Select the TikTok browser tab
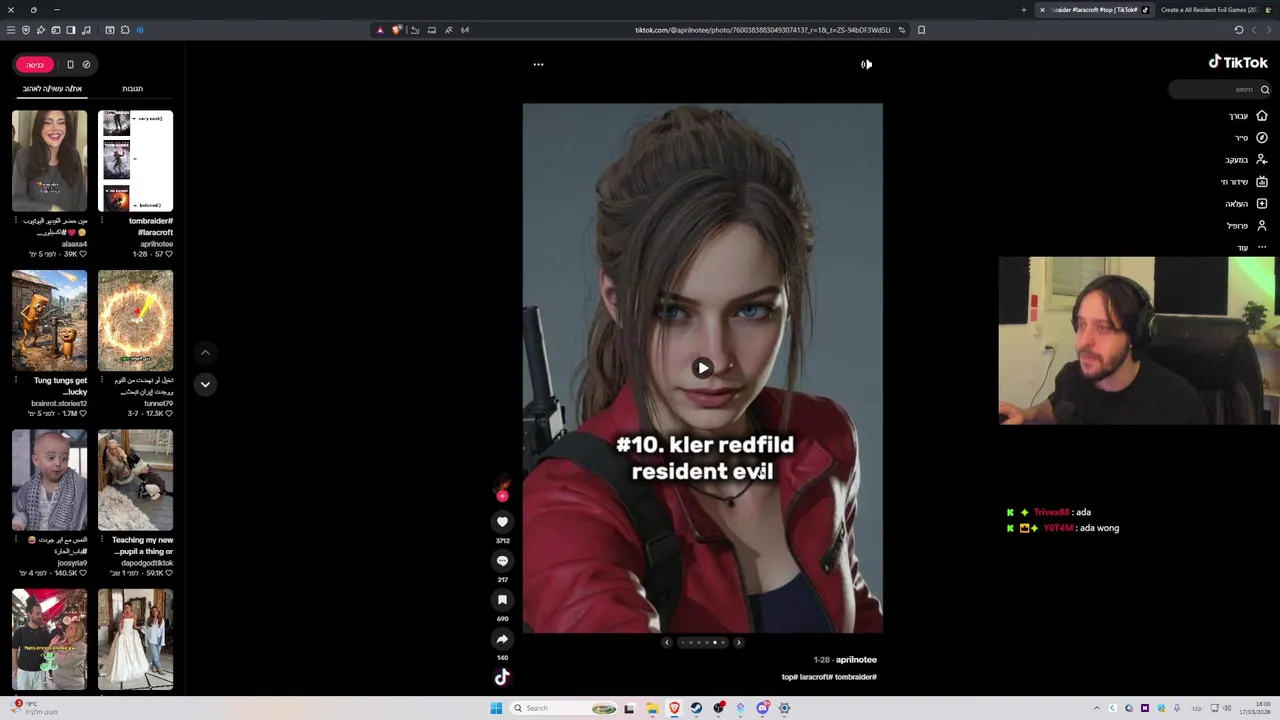Image resolution: width=1280 pixels, height=720 pixels. pos(1094,10)
